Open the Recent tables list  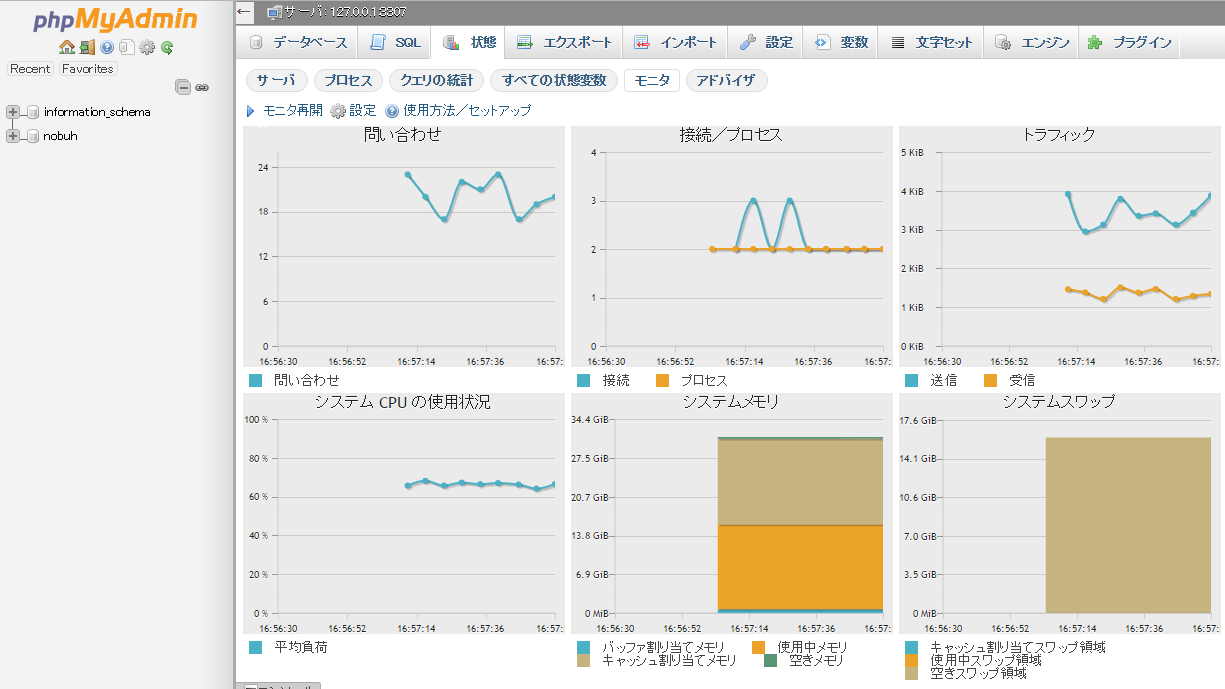tap(30, 69)
